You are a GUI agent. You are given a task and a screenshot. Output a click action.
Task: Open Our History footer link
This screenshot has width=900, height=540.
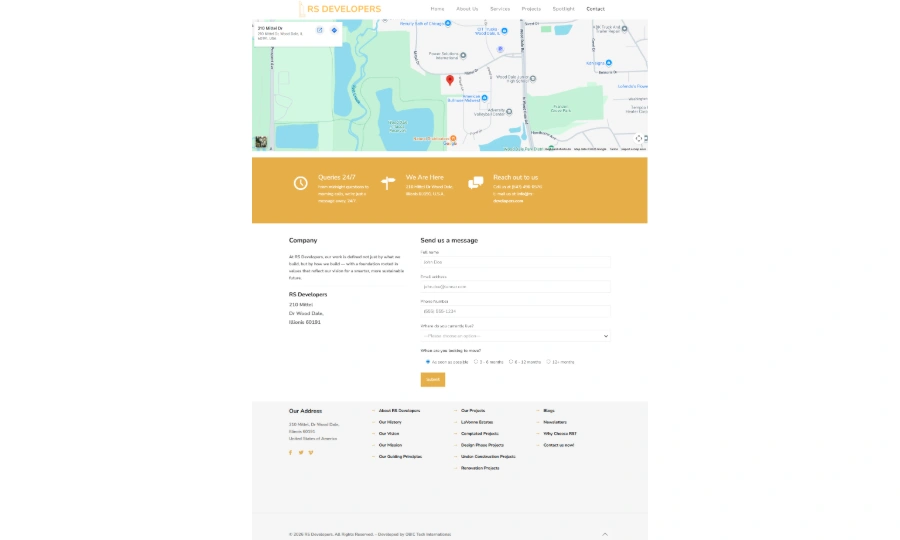pos(390,422)
